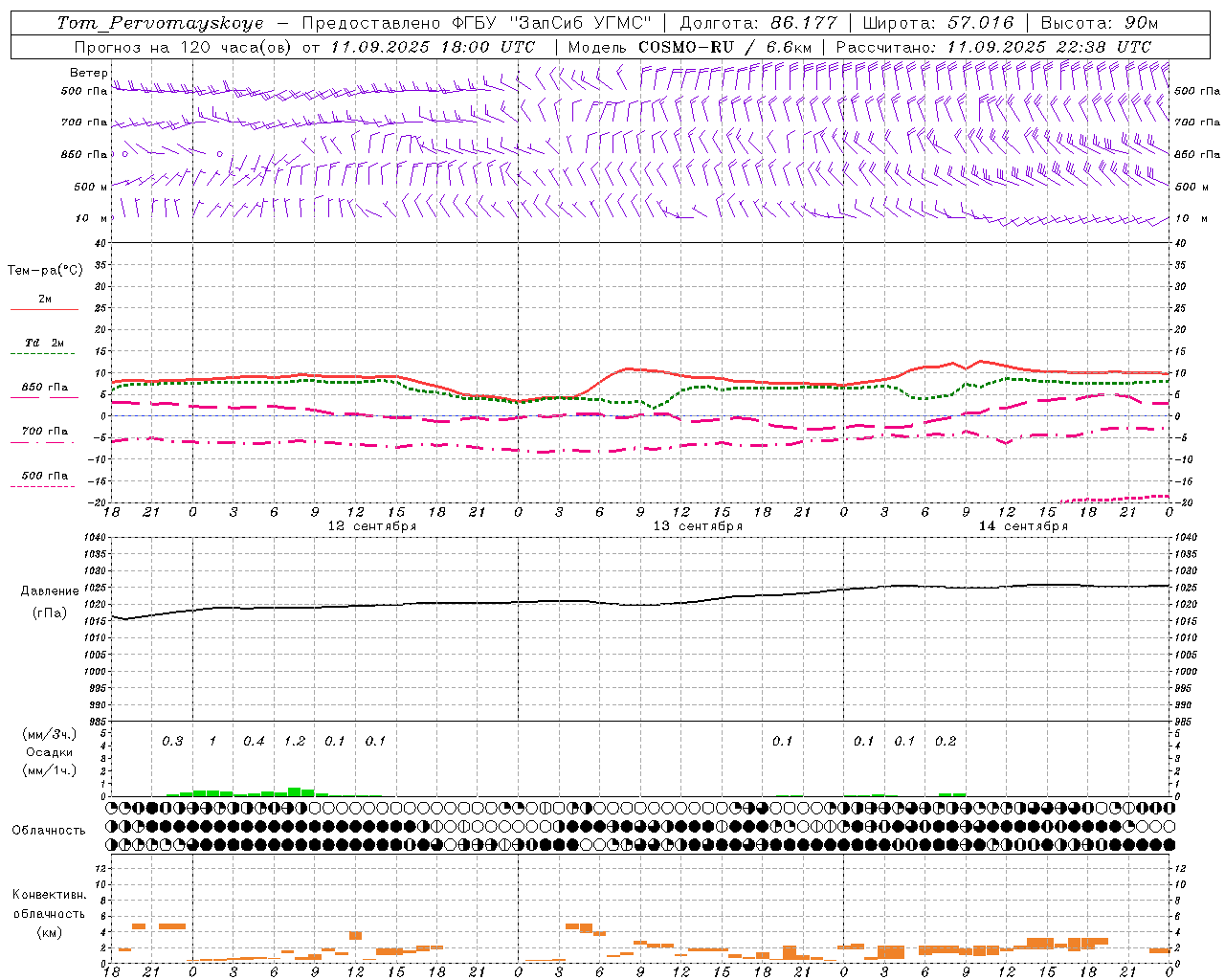
Task: Click the 0.4 precipitation amount
Action: (254, 742)
